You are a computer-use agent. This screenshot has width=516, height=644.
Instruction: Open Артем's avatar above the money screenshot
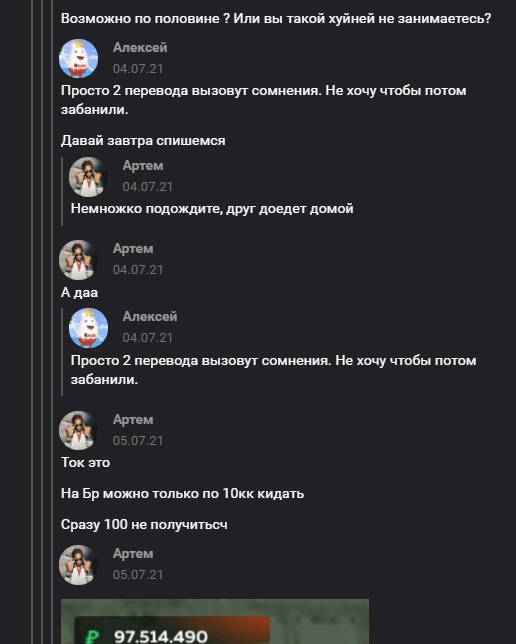(78, 565)
